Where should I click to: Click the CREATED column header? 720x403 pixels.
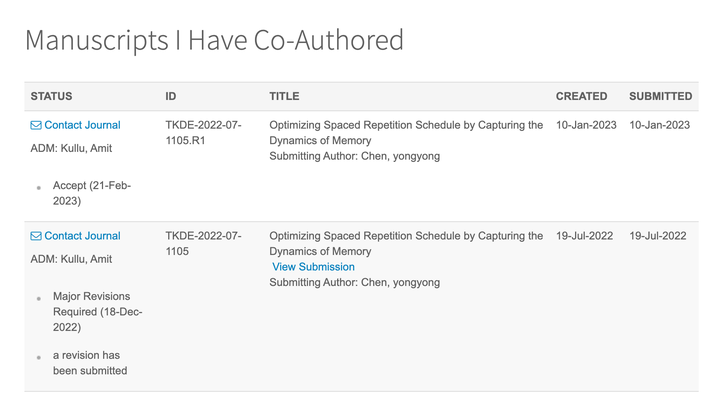(x=581, y=97)
